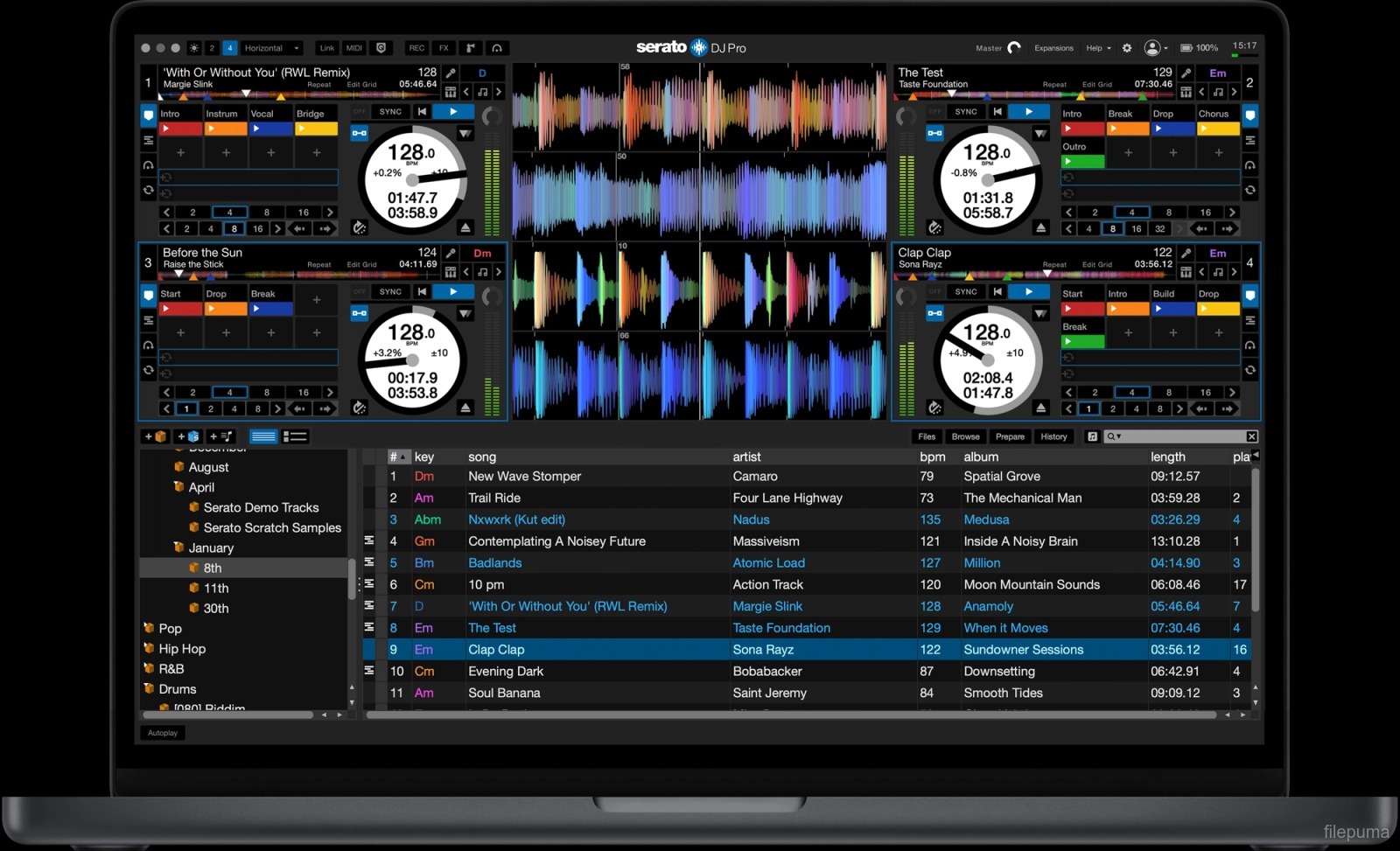Switch to the Prepare tab
This screenshot has width=1400, height=851.
point(1009,436)
